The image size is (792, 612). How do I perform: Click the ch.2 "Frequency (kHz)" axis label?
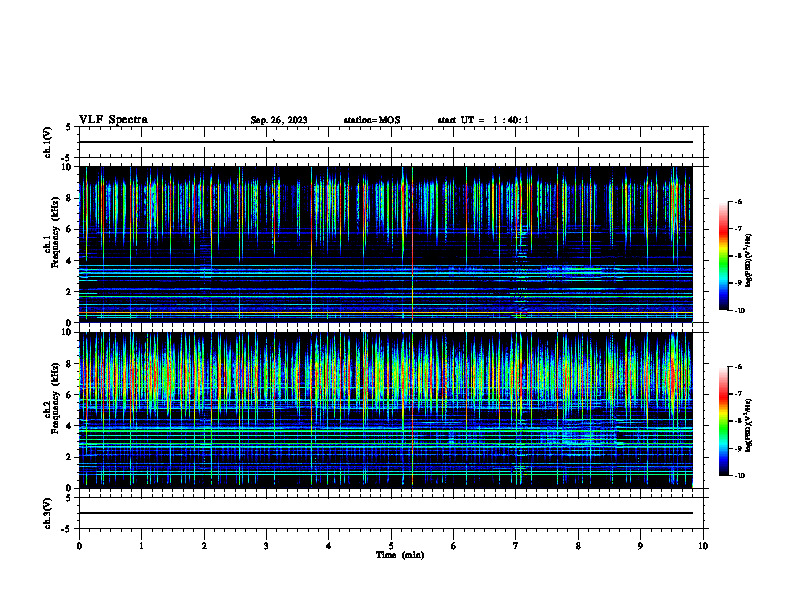[x=55, y=398]
